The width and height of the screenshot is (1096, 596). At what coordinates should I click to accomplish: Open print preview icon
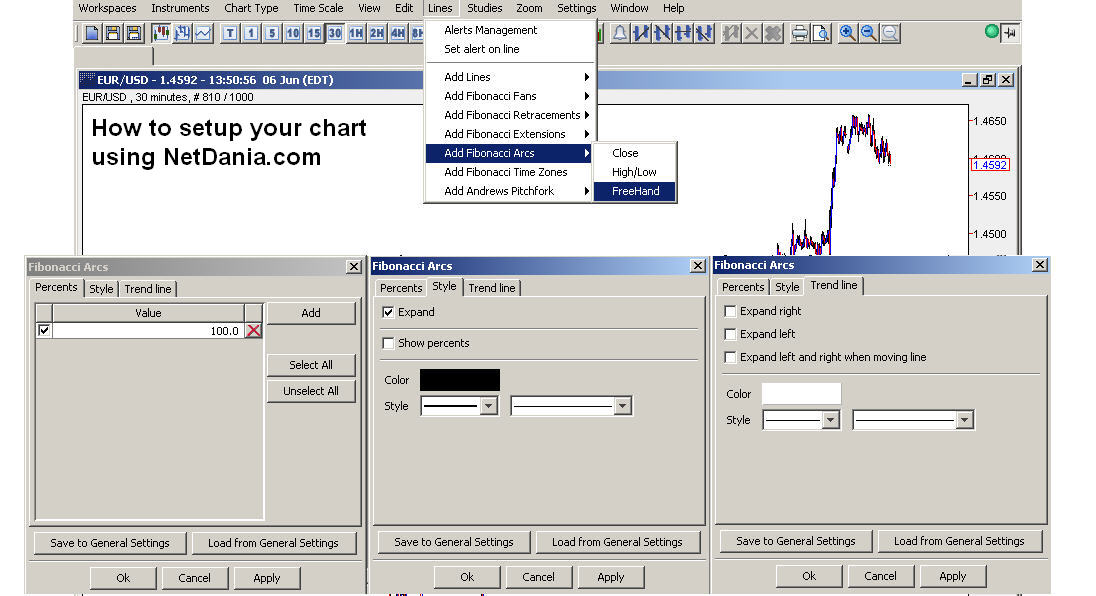pyautogui.click(x=821, y=33)
